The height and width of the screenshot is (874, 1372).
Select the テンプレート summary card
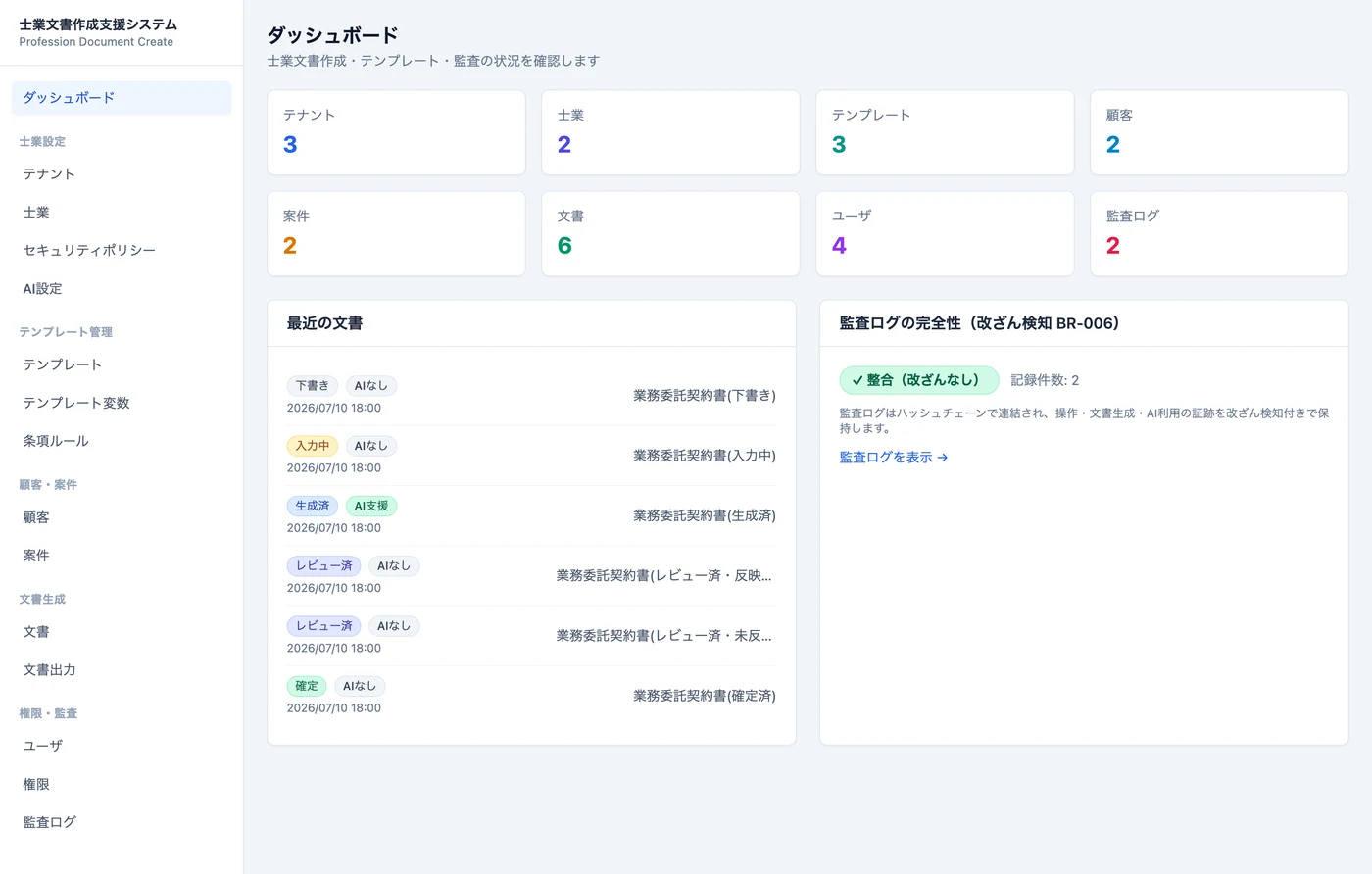pyautogui.click(x=945, y=133)
